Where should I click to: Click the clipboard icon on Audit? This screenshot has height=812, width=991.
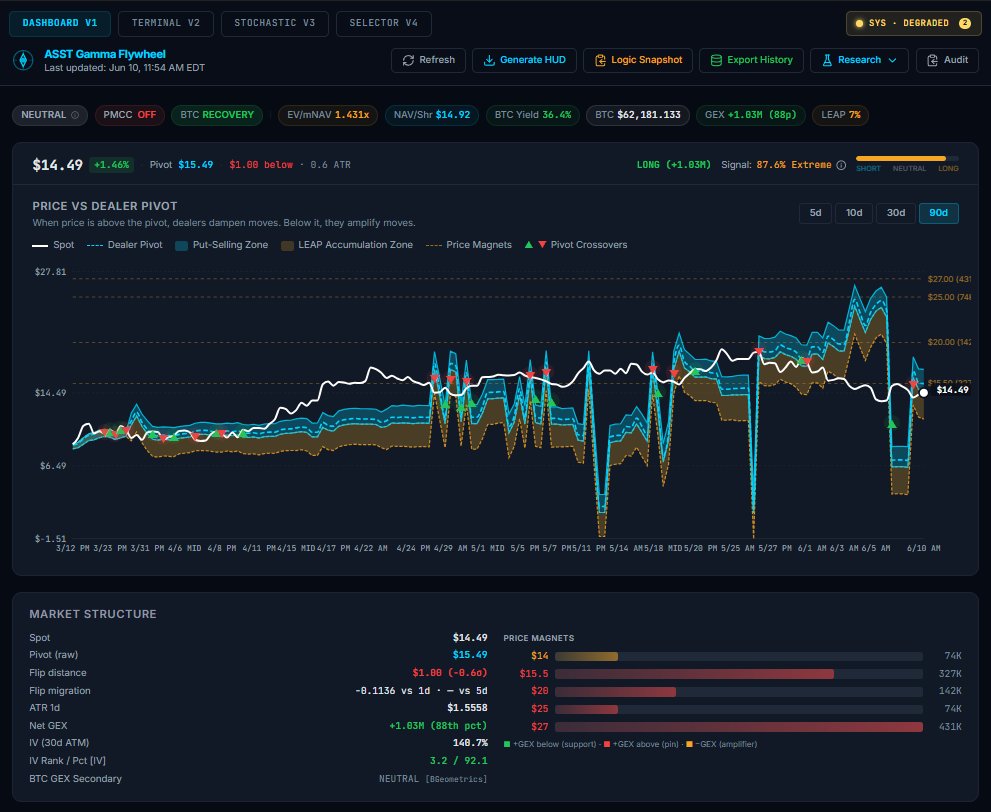point(932,60)
